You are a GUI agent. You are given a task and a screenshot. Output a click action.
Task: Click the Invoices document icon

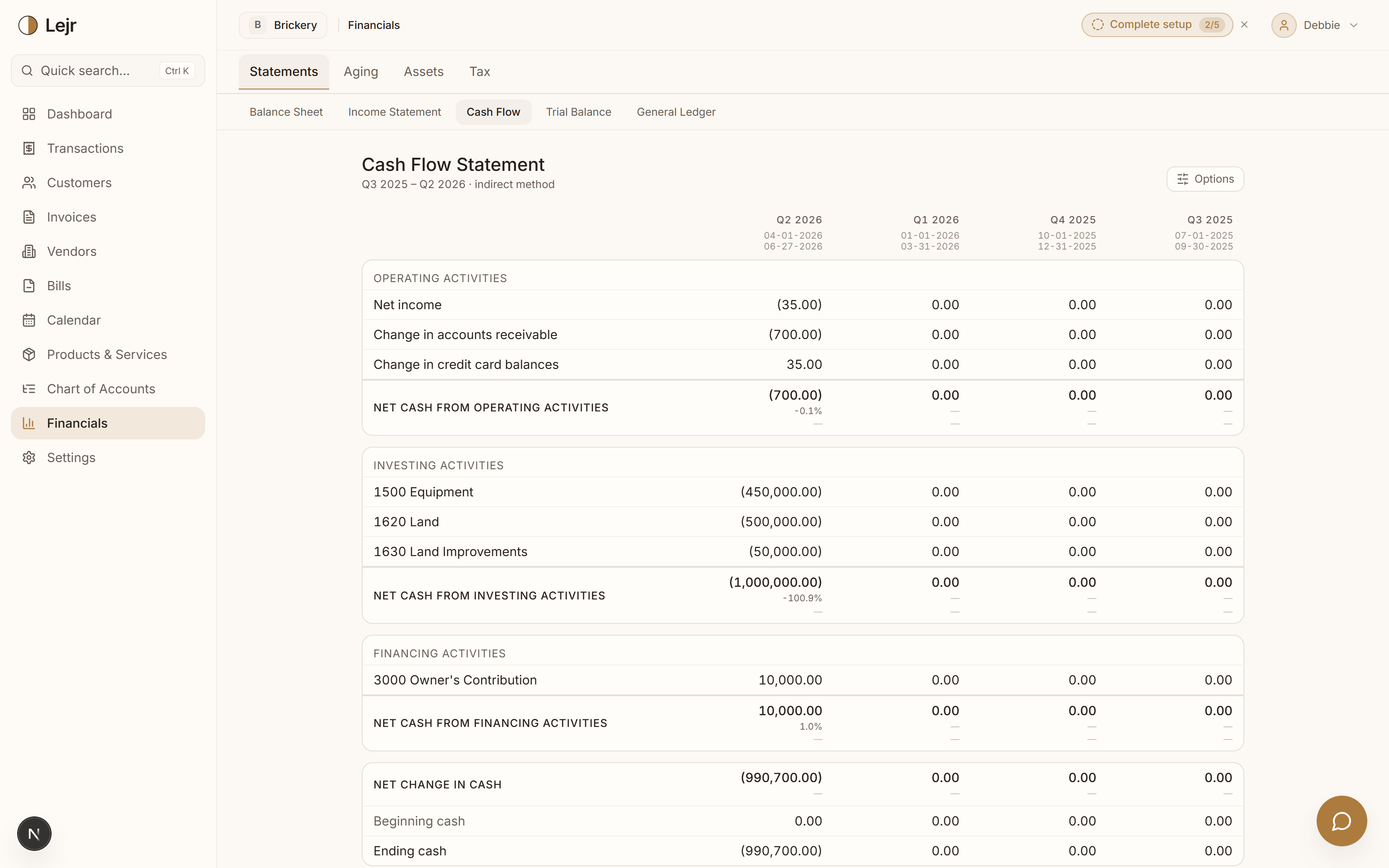(x=28, y=217)
